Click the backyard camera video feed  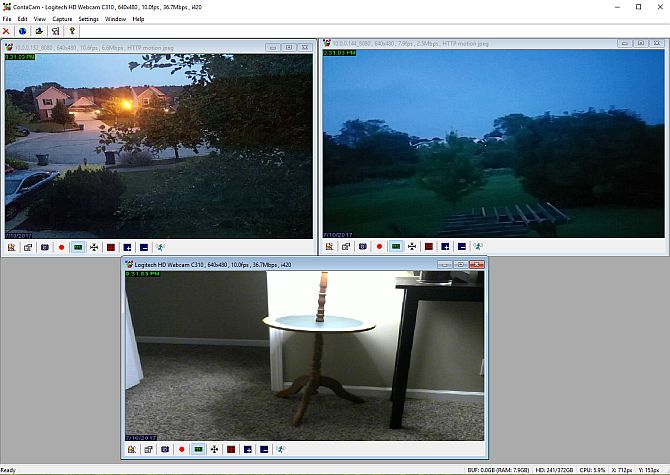[494, 144]
